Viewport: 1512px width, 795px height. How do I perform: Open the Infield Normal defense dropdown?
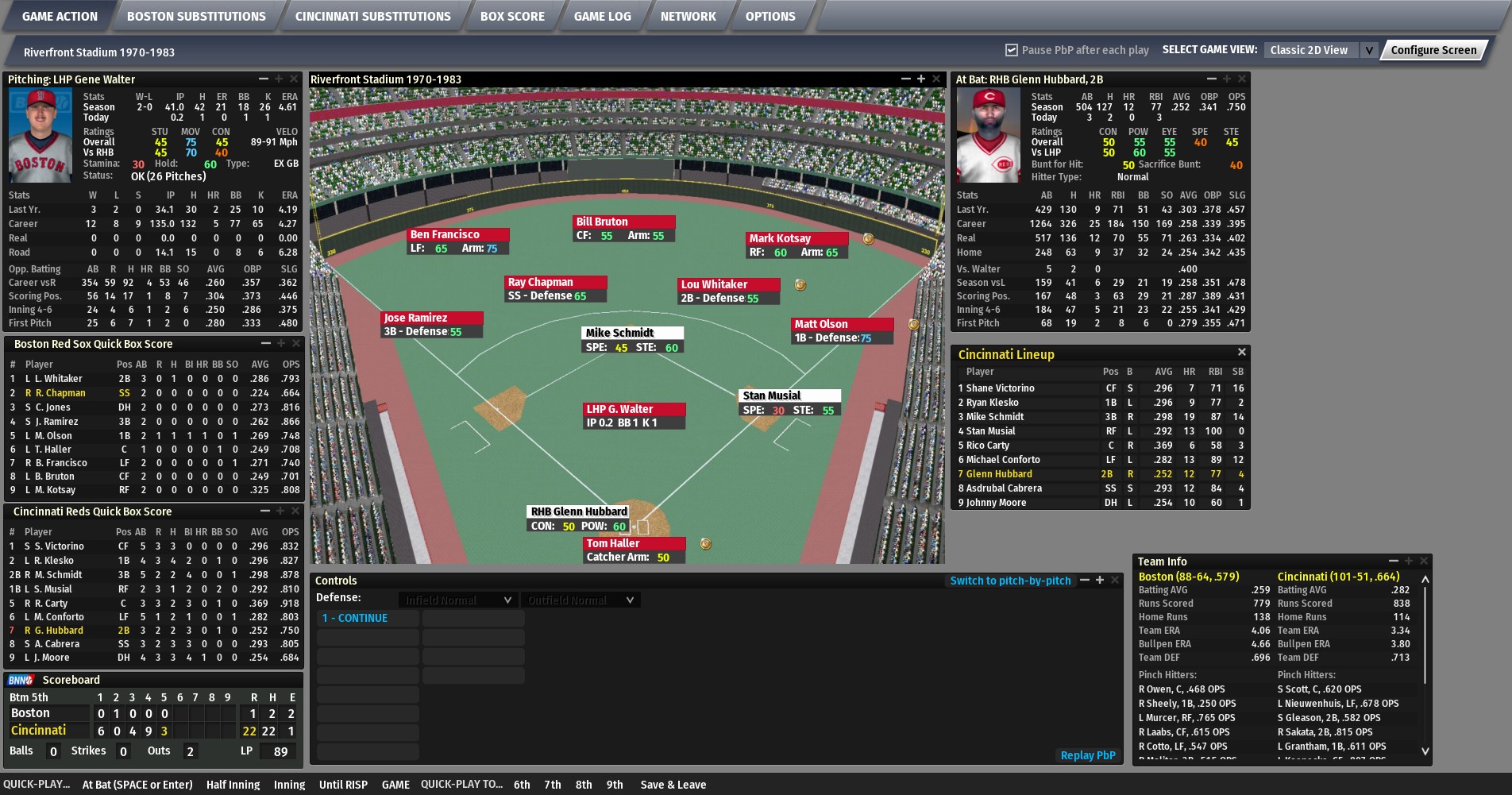[x=457, y=600]
